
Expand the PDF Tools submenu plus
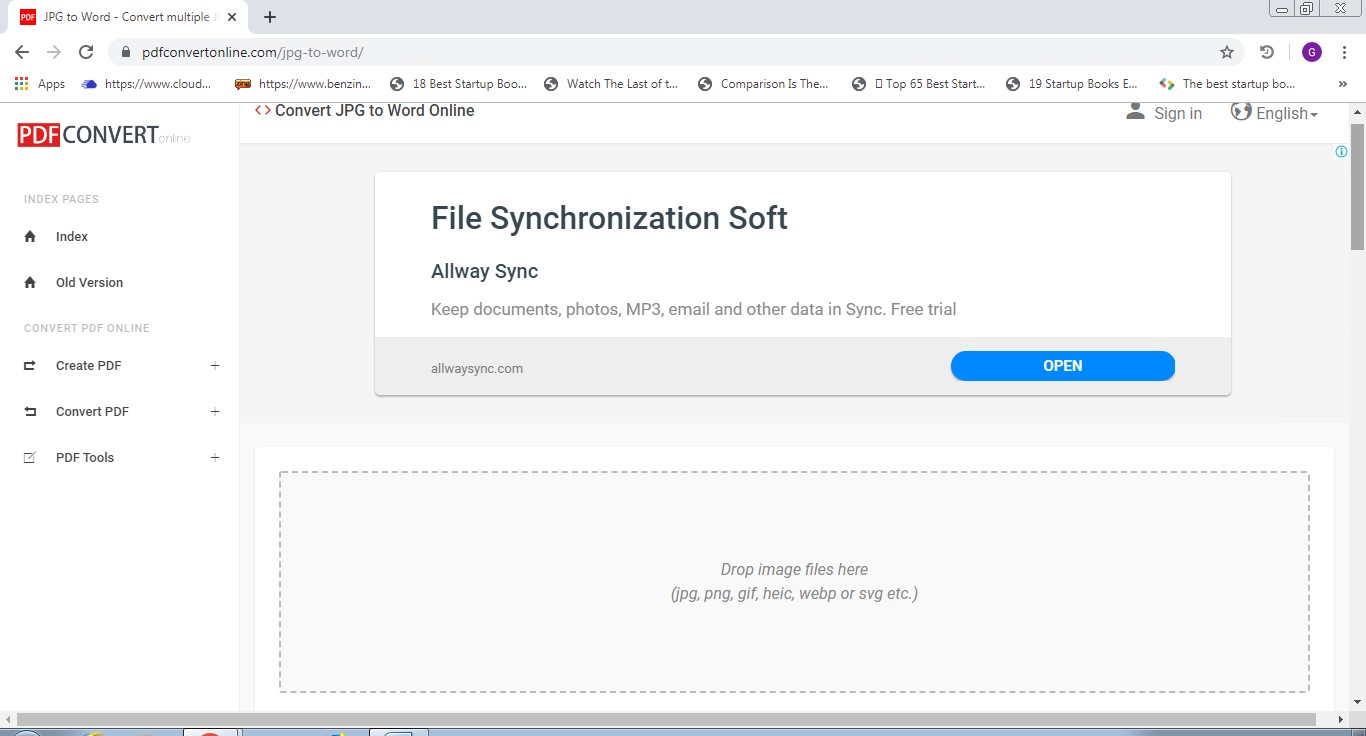(215, 458)
